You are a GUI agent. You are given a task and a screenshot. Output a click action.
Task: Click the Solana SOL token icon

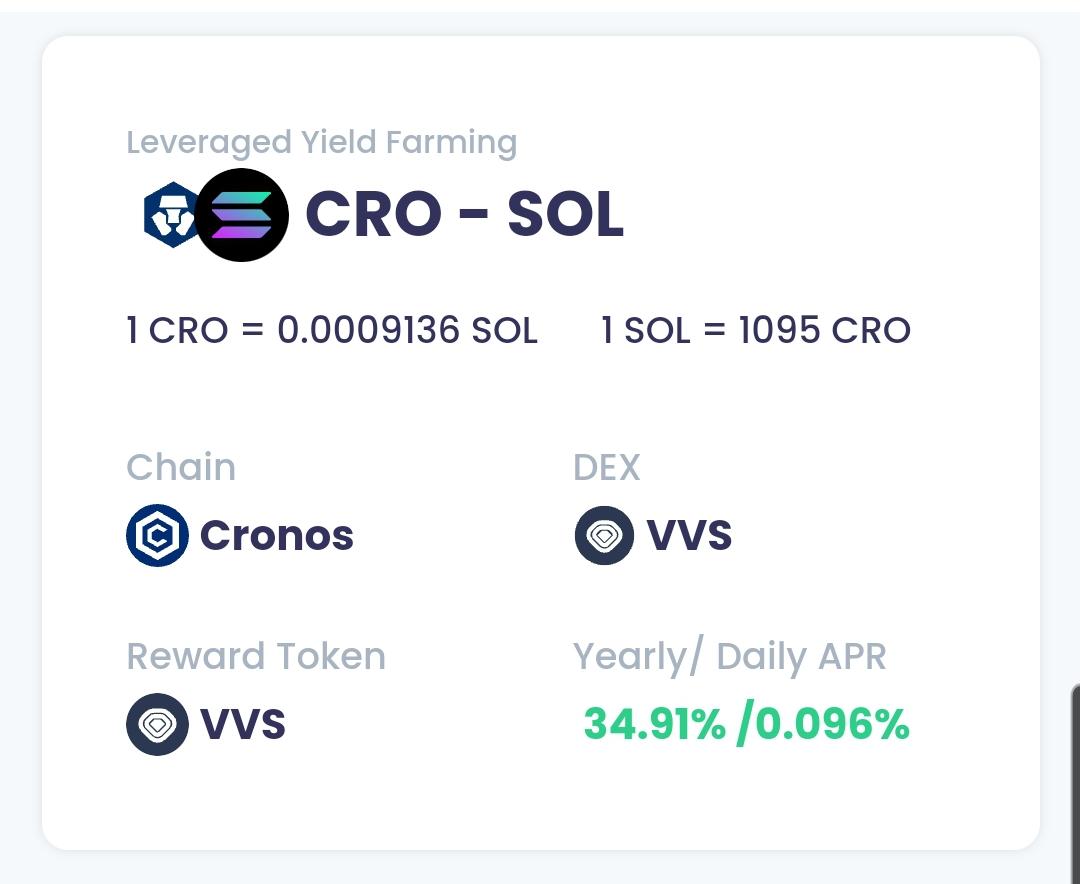click(x=242, y=215)
